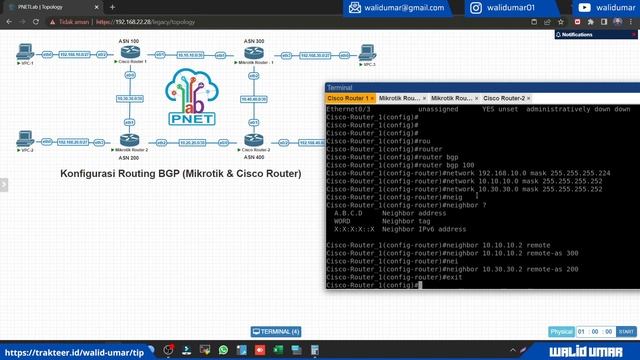
Task: Select the Mikrotik Router 2 node icon
Action: pos(130,140)
